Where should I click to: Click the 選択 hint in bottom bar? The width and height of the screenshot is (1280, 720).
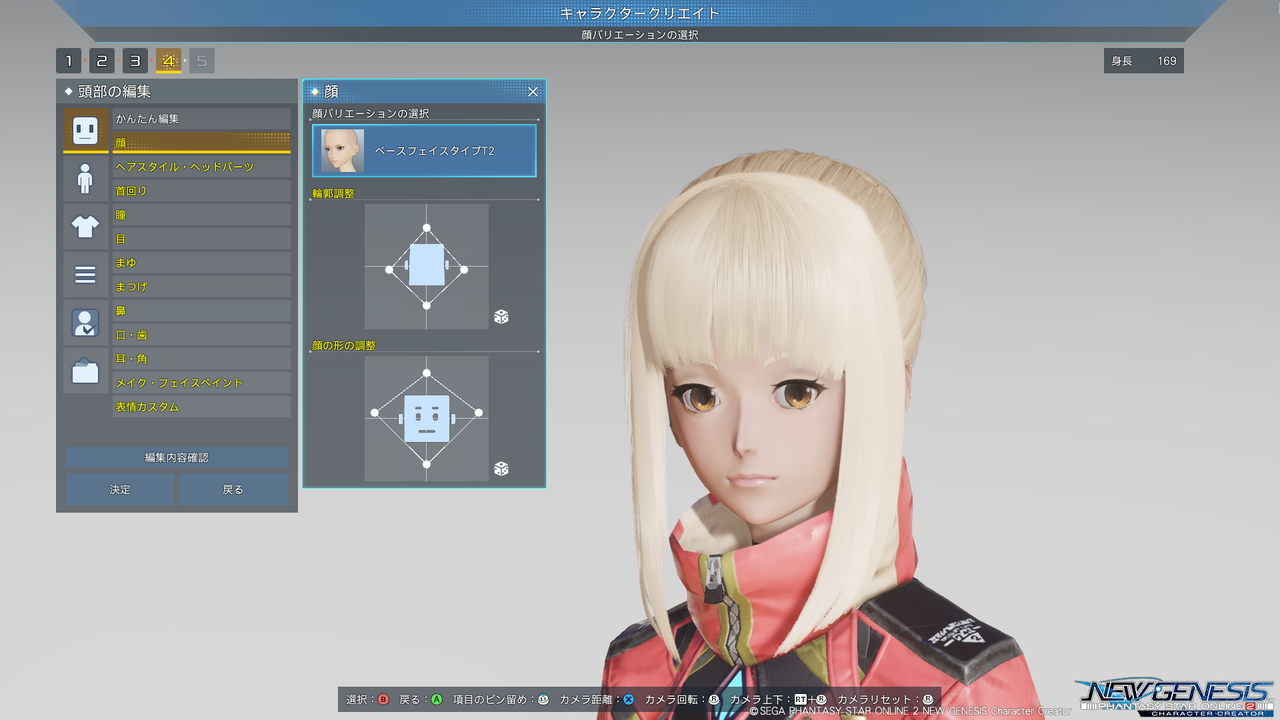pos(368,699)
